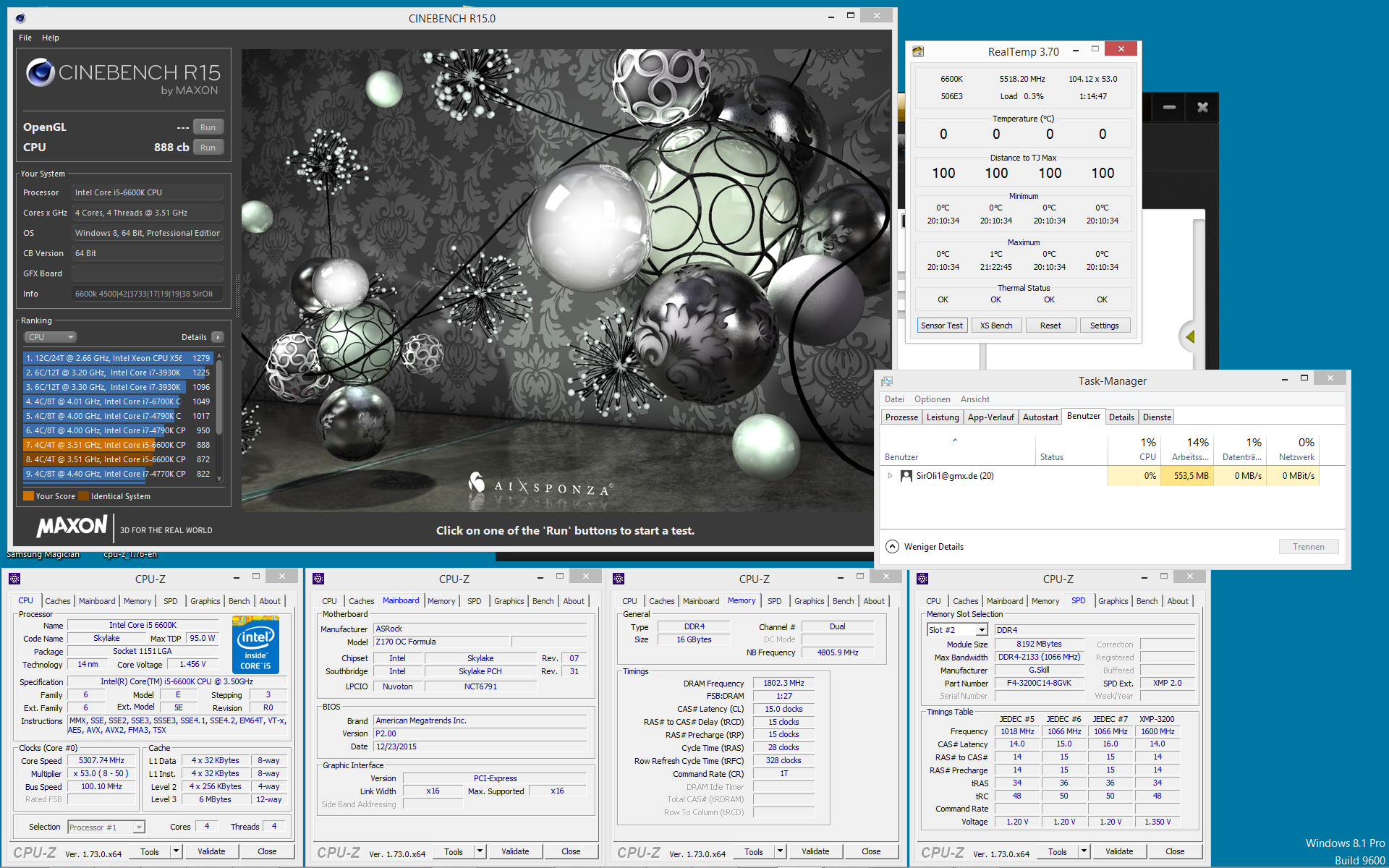
Task: Click the DRAM Frequency value 1802.3 MHz
Action: pos(783,683)
